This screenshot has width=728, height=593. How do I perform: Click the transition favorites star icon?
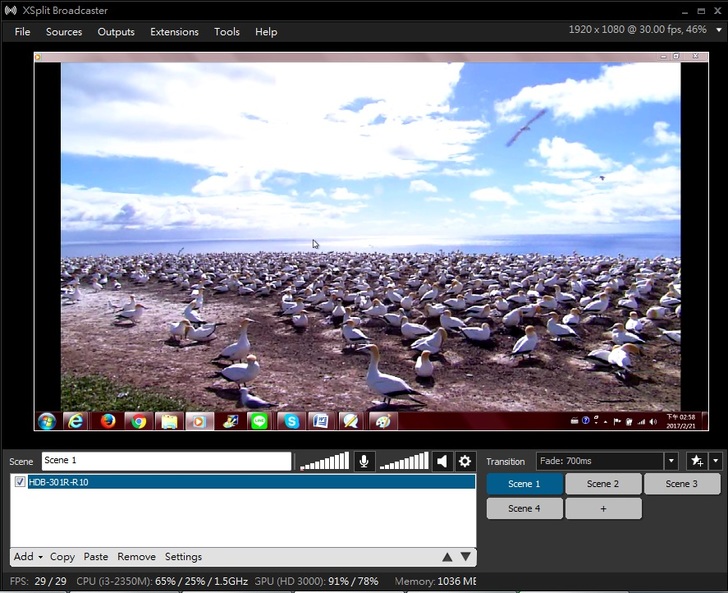696,461
